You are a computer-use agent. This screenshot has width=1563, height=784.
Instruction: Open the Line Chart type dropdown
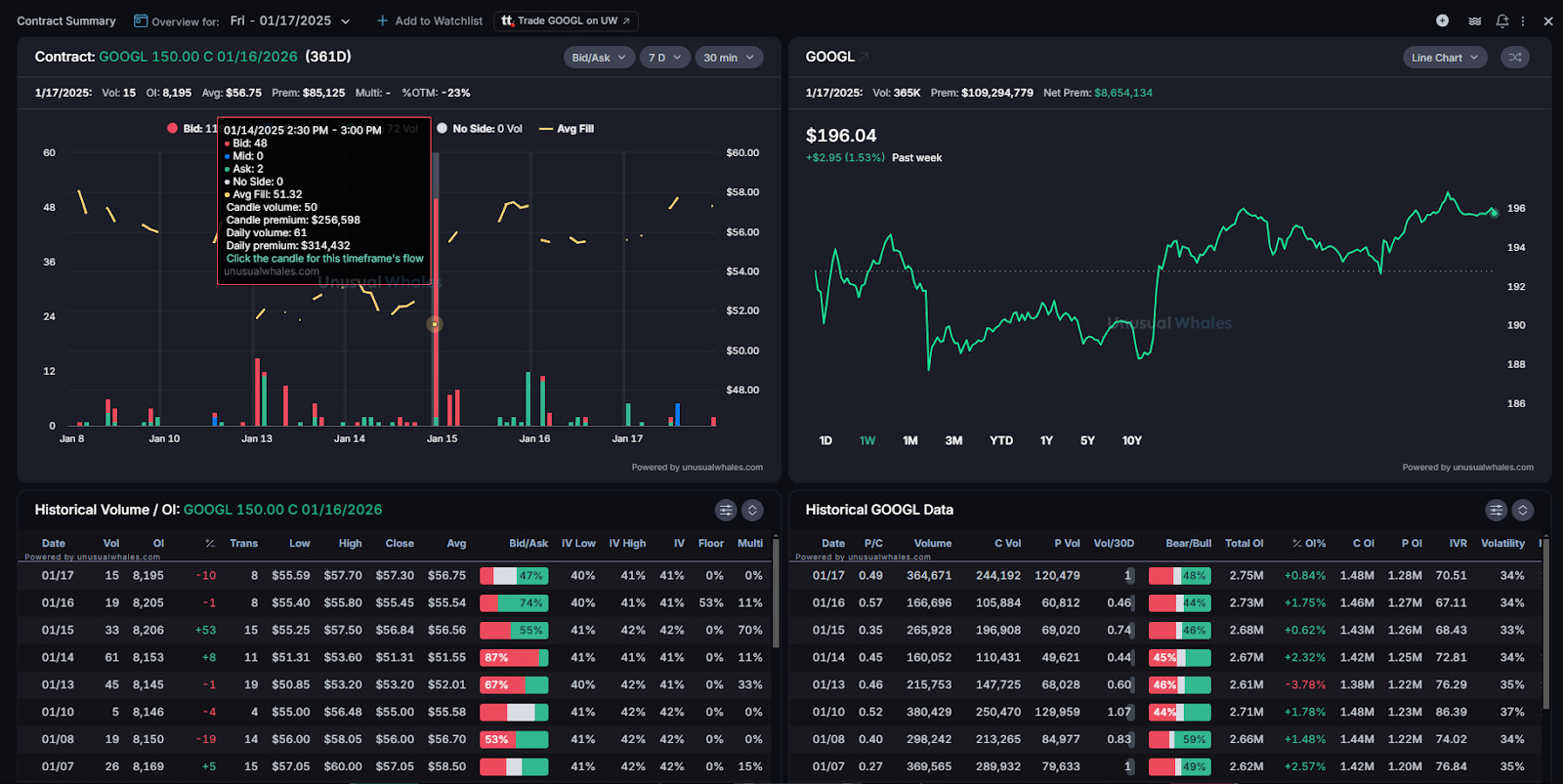[x=1446, y=58]
